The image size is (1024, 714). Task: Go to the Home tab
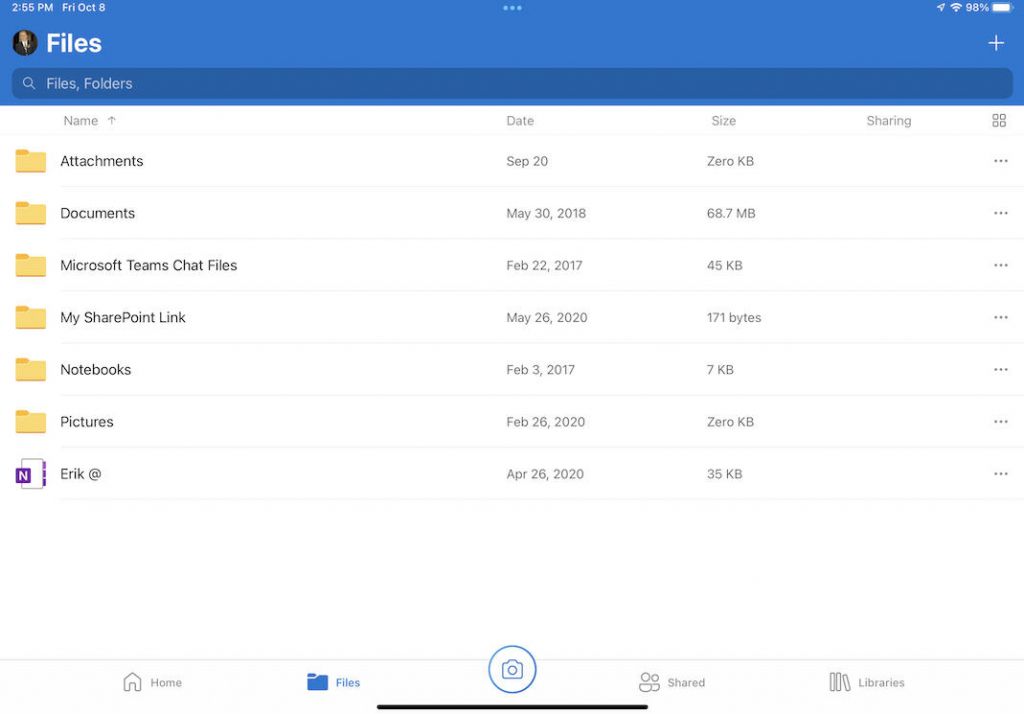tap(153, 682)
